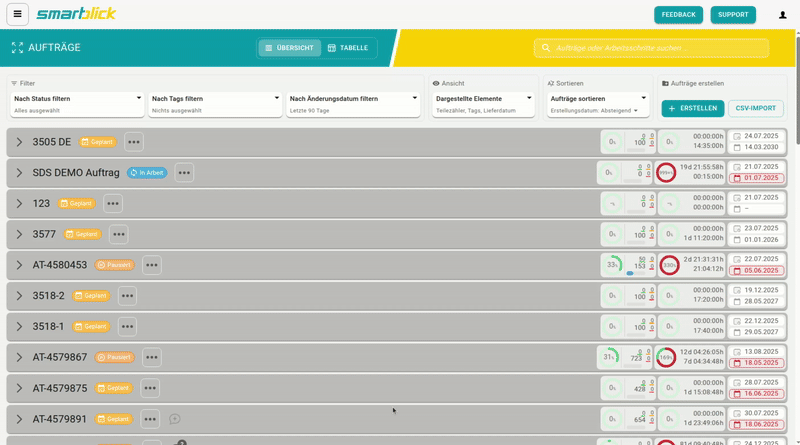Viewport: 800px width, 445px height.
Task: Open the three-dot menu for 3505 DE
Action: tap(133, 142)
